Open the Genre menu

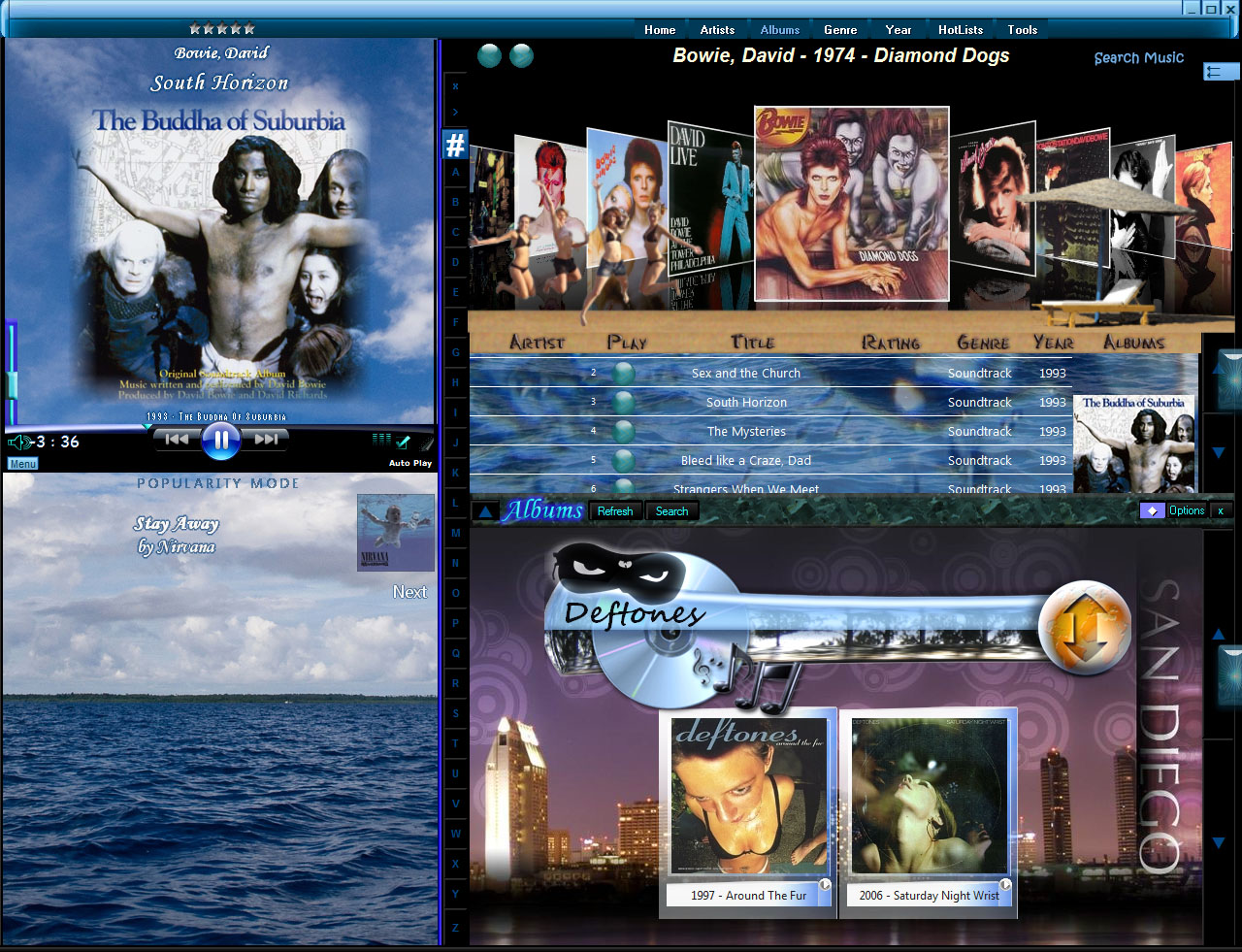click(x=840, y=30)
